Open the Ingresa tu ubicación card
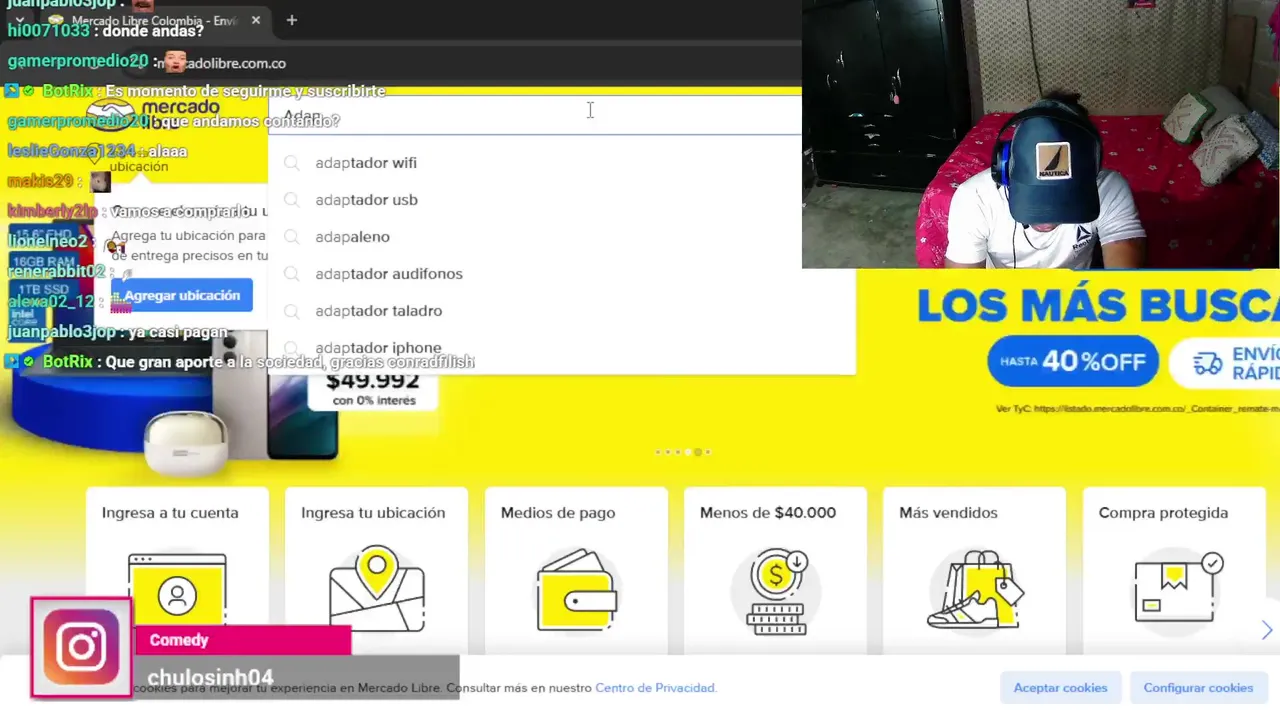 tap(376, 570)
